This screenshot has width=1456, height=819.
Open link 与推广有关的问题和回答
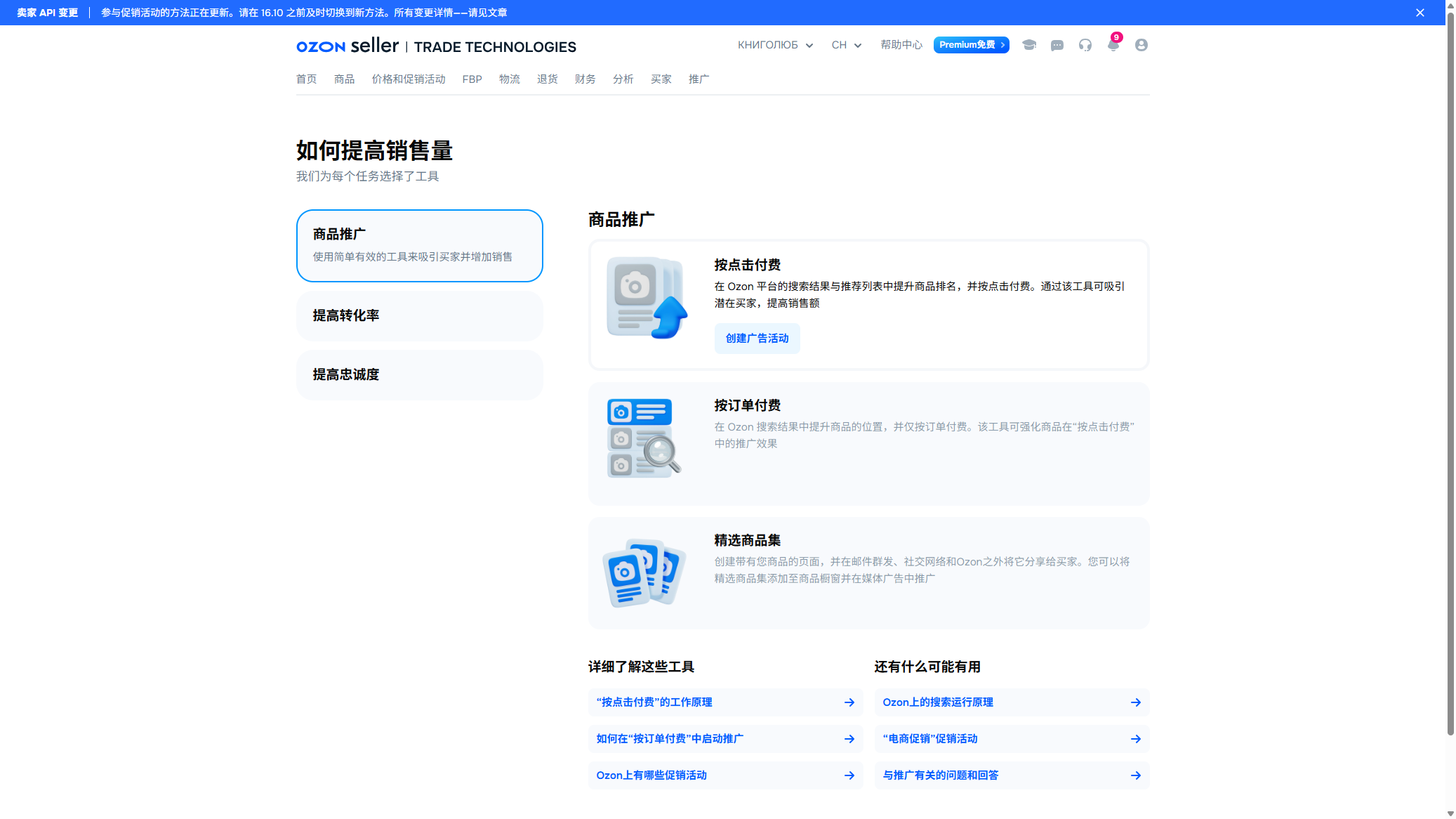[x=1012, y=775]
